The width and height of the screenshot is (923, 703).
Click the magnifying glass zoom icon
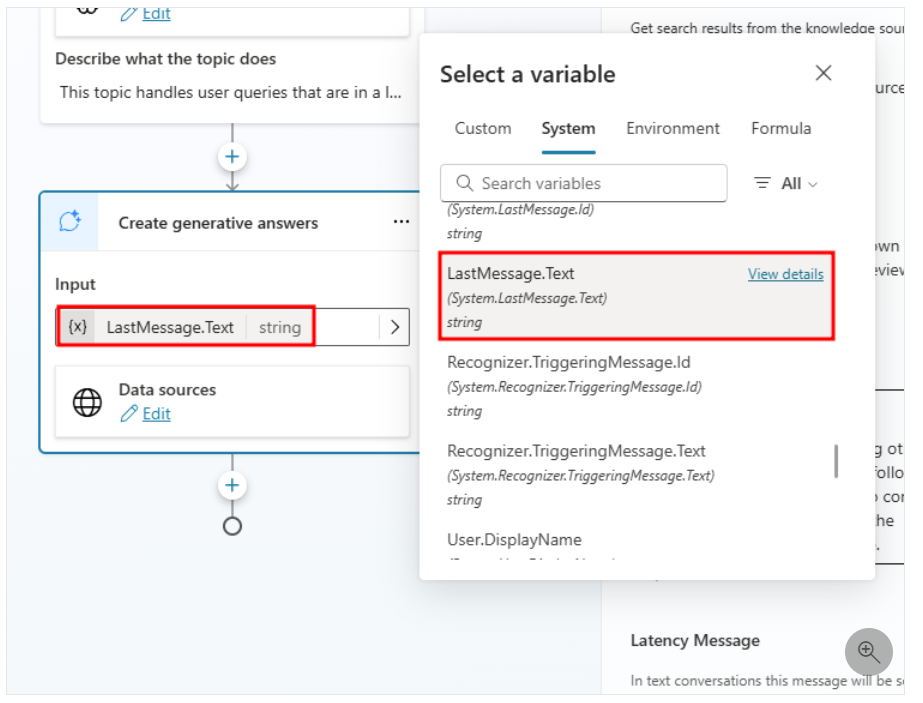coord(868,653)
